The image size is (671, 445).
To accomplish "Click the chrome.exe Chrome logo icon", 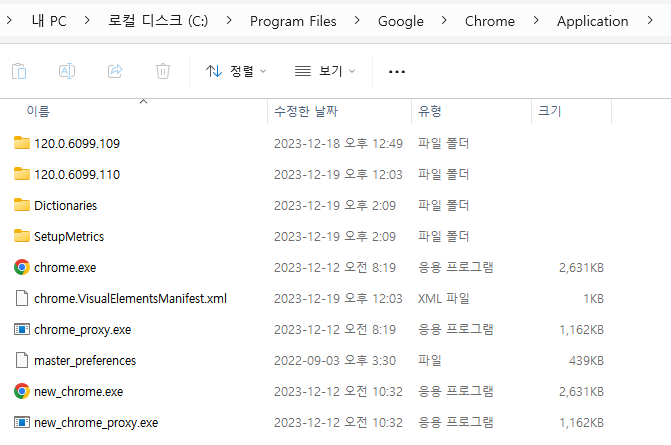I will [22, 267].
